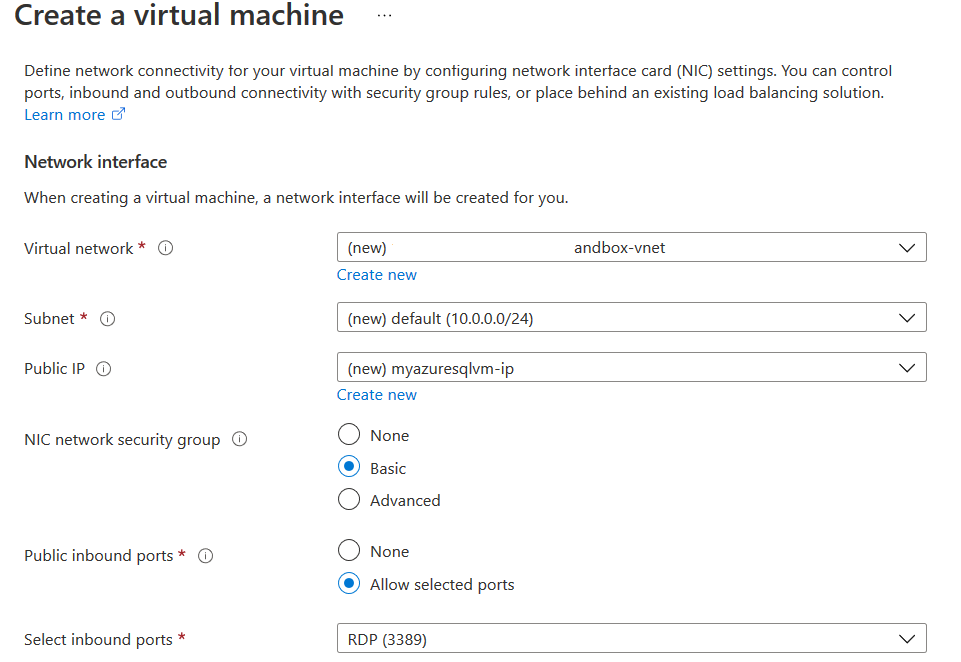Select the Allow selected ports option
The width and height of the screenshot is (961, 662).
(349, 584)
